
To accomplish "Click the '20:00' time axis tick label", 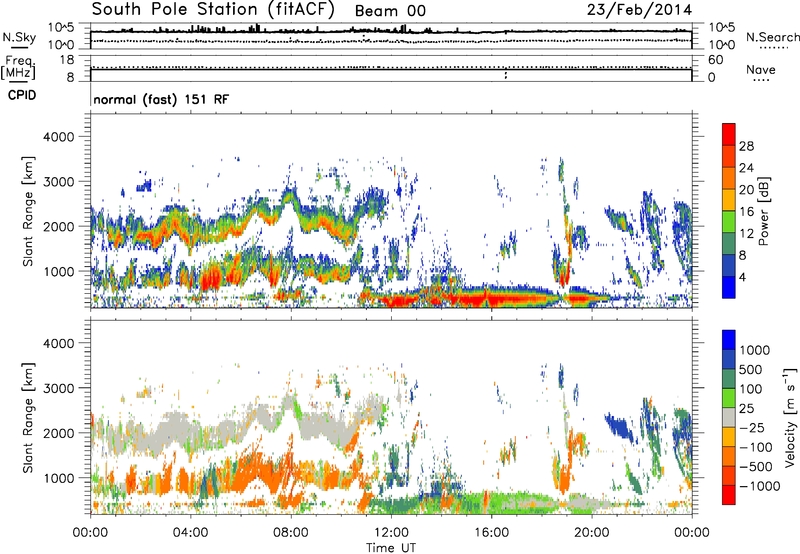I will tap(592, 533).
